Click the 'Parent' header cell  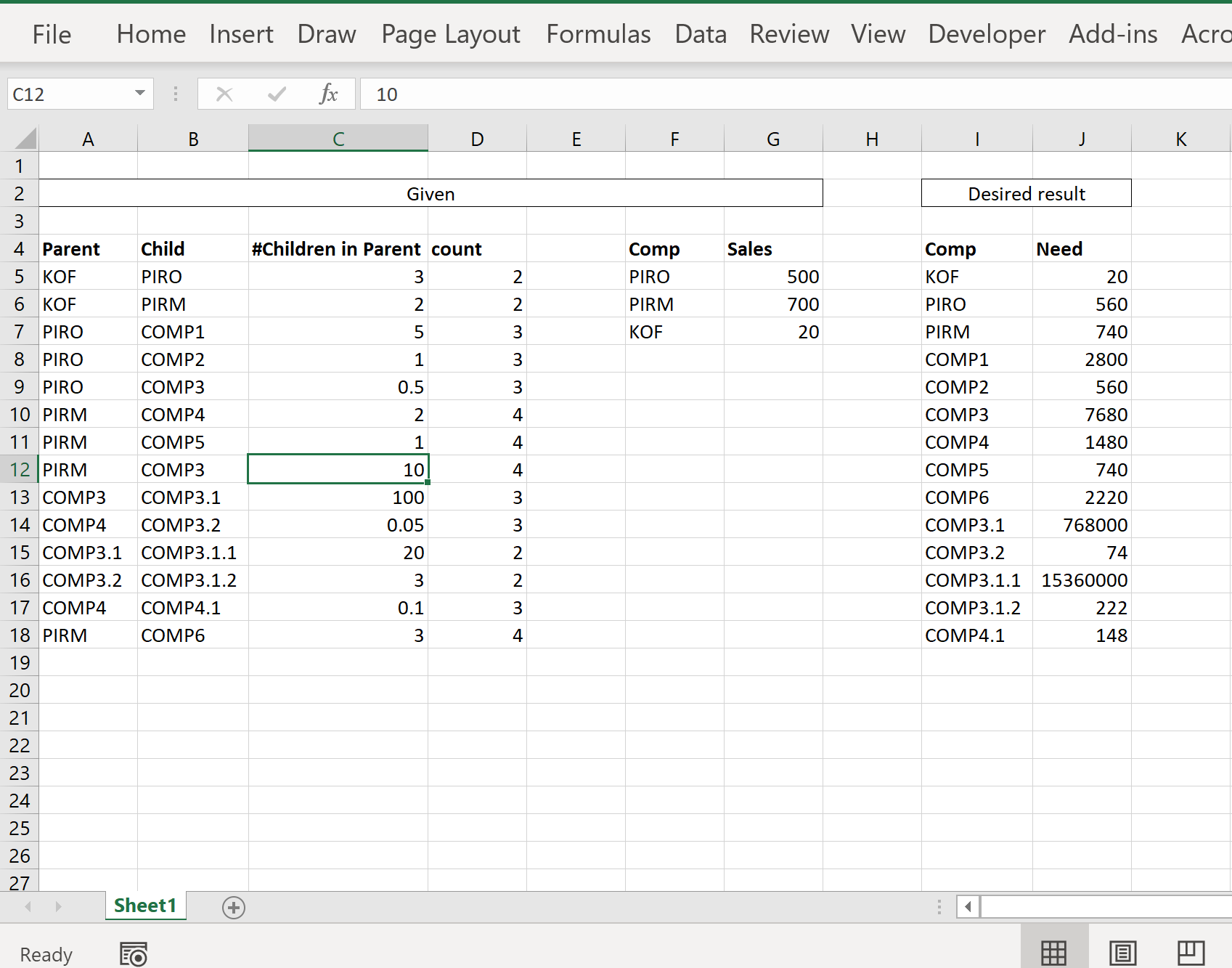(x=88, y=249)
